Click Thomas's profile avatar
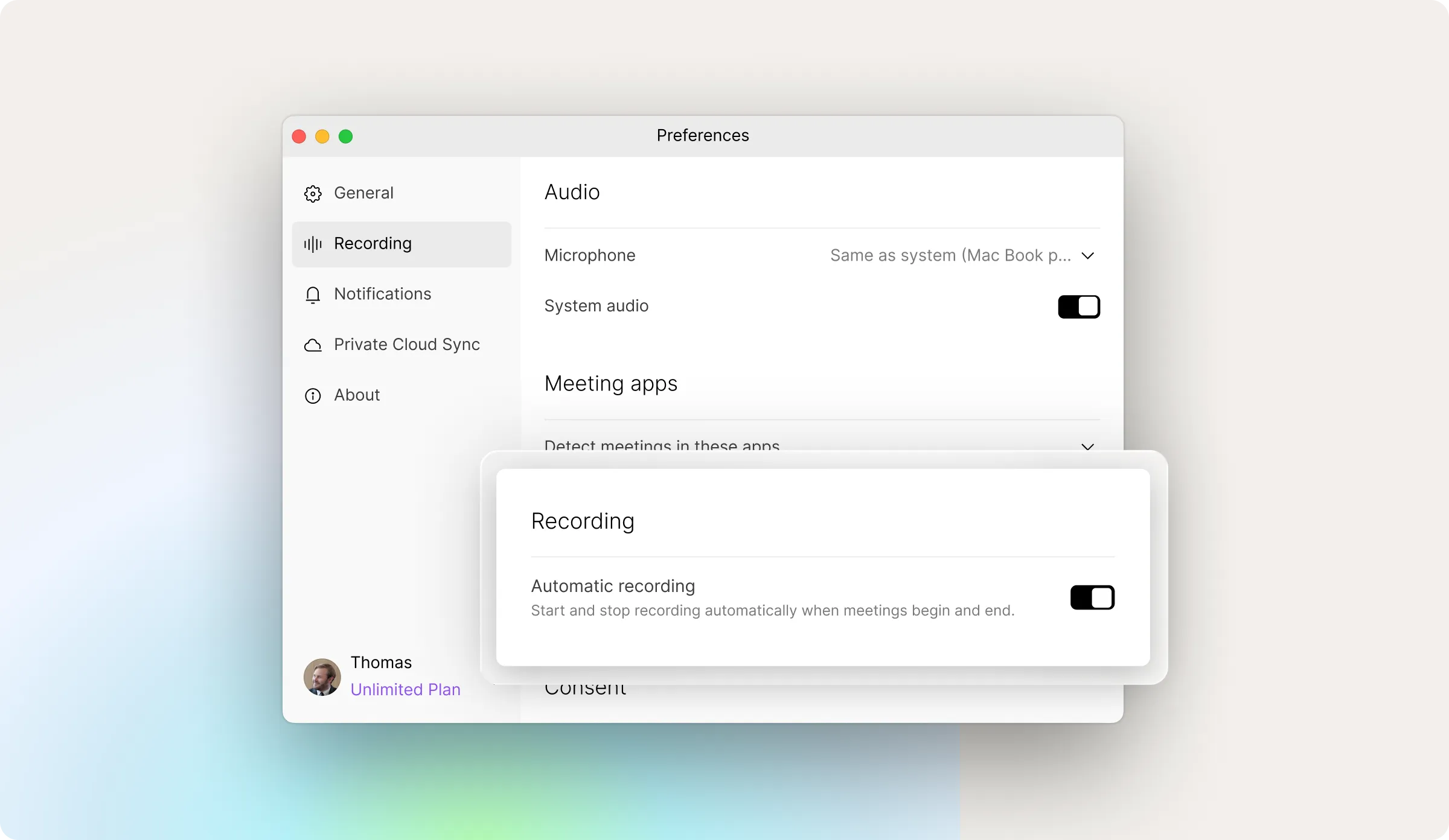Viewport: 1449px width, 840px height. [322, 676]
